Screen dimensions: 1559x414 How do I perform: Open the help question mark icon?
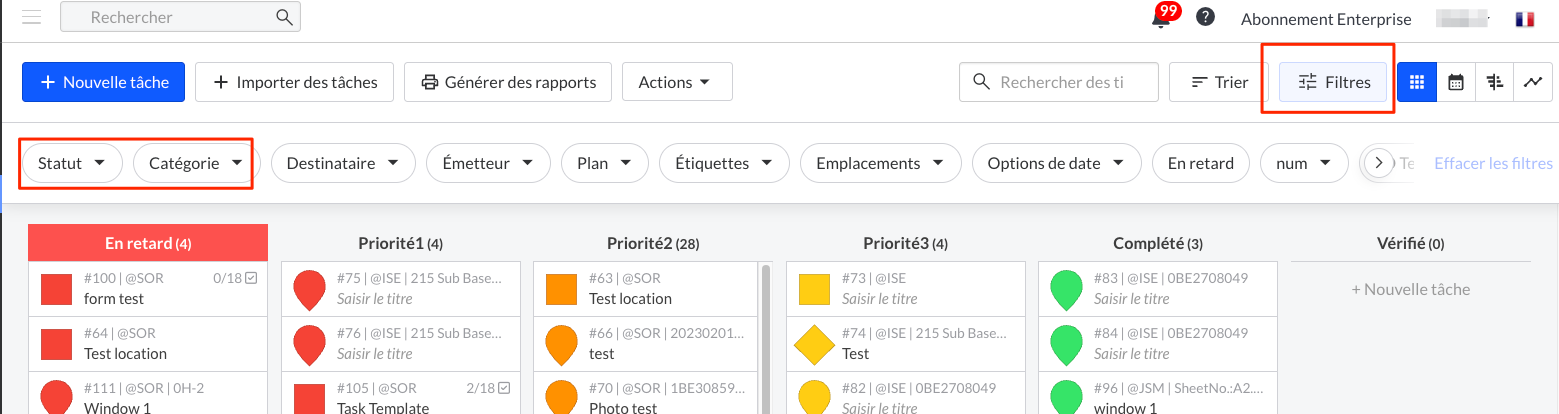1206,17
